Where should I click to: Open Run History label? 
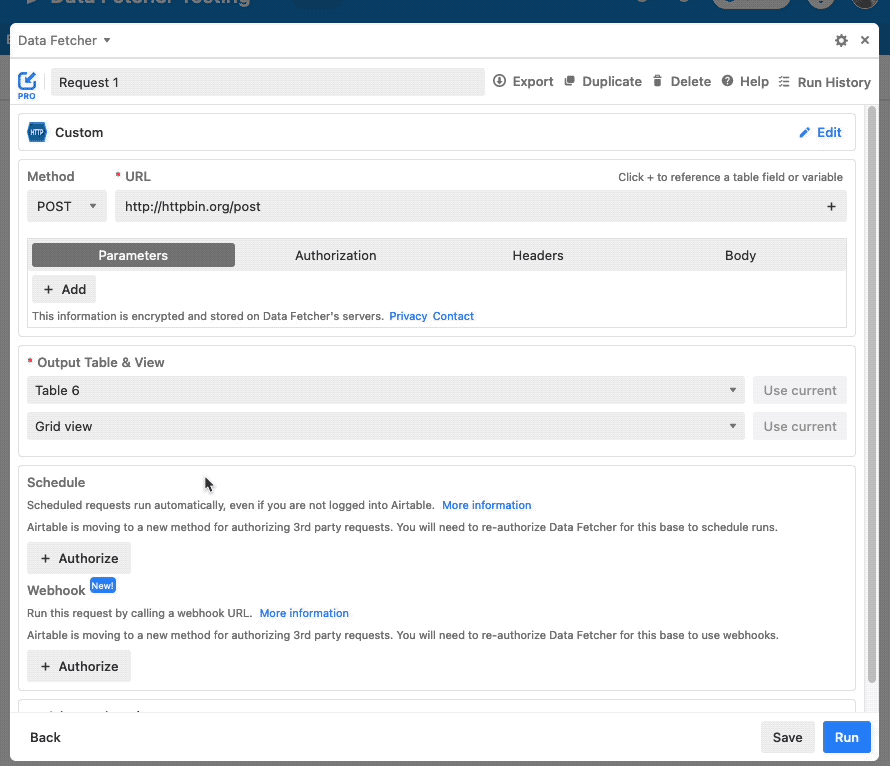pyautogui.click(x=834, y=82)
